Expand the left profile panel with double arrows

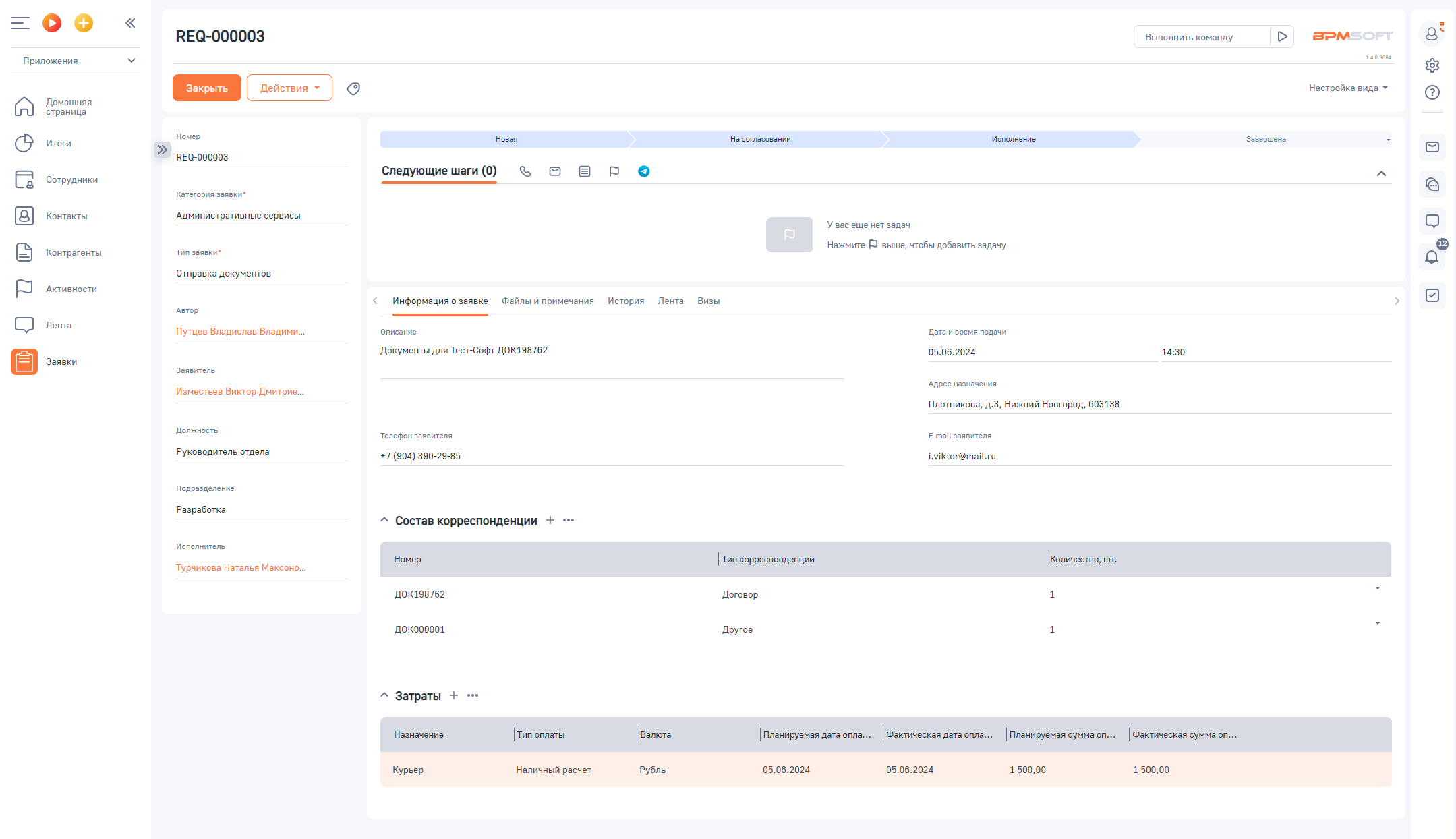click(x=162, y=150)
